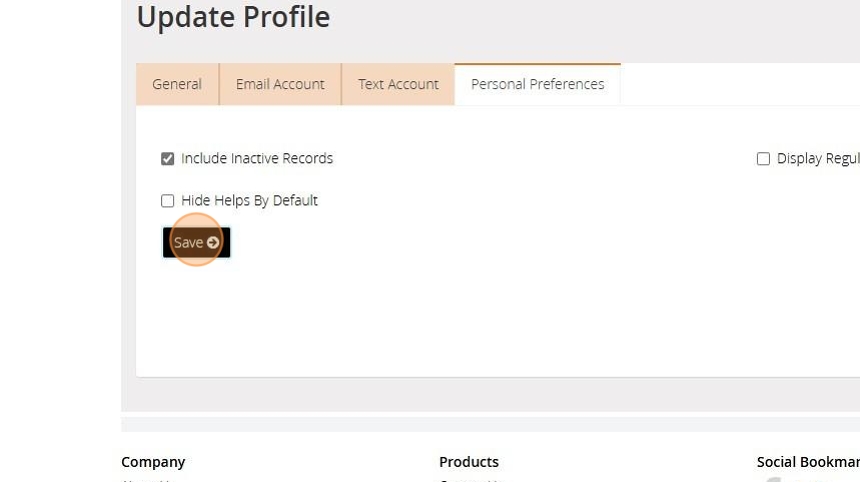Screen dimensions: 860x482
Task: Tick the Display Regul… checkbox at right
Action: point(764,159)
